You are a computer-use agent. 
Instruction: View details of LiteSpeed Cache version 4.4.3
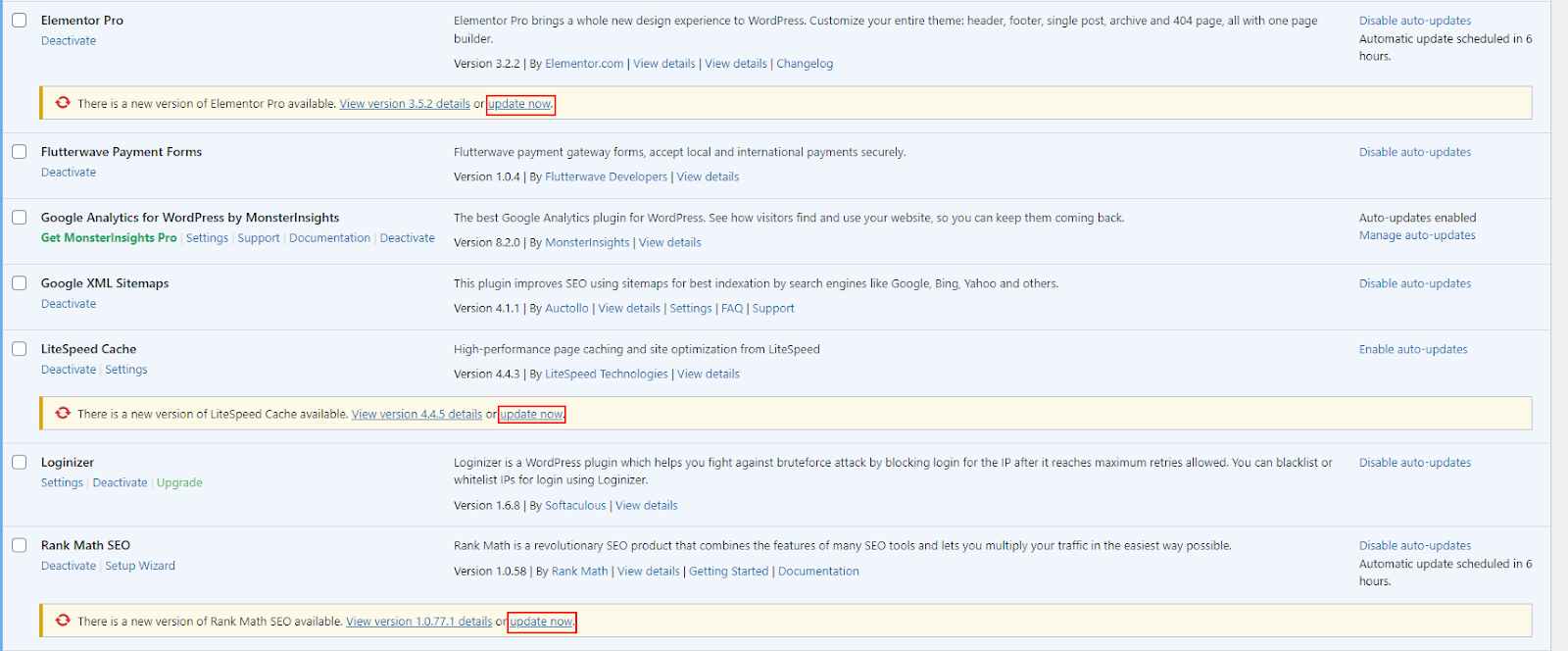pos(709,375)
